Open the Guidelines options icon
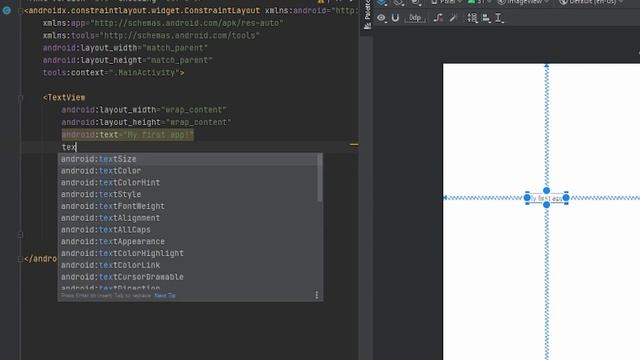This screenshot has width=640, height=360. (499, 18)
